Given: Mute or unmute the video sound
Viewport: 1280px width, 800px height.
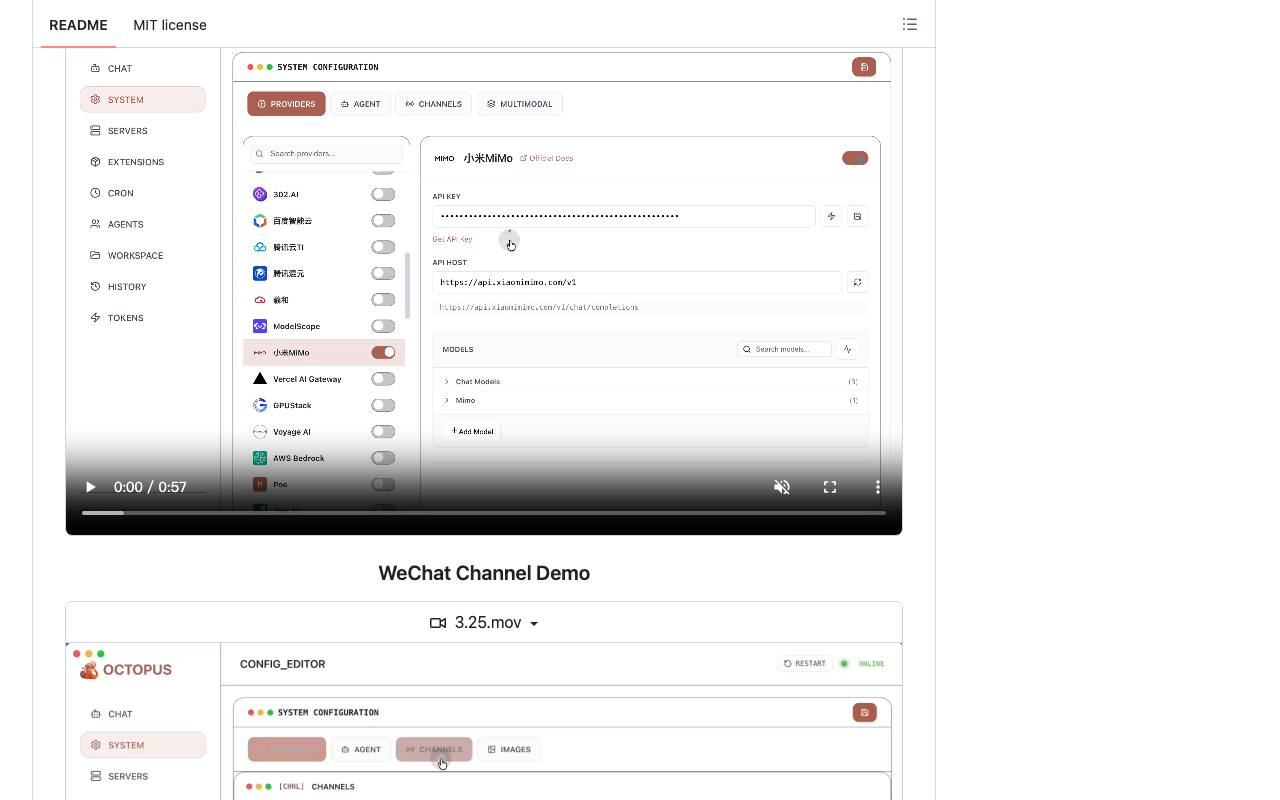Looking at the screenshot, I should click(x=782, y=487).
